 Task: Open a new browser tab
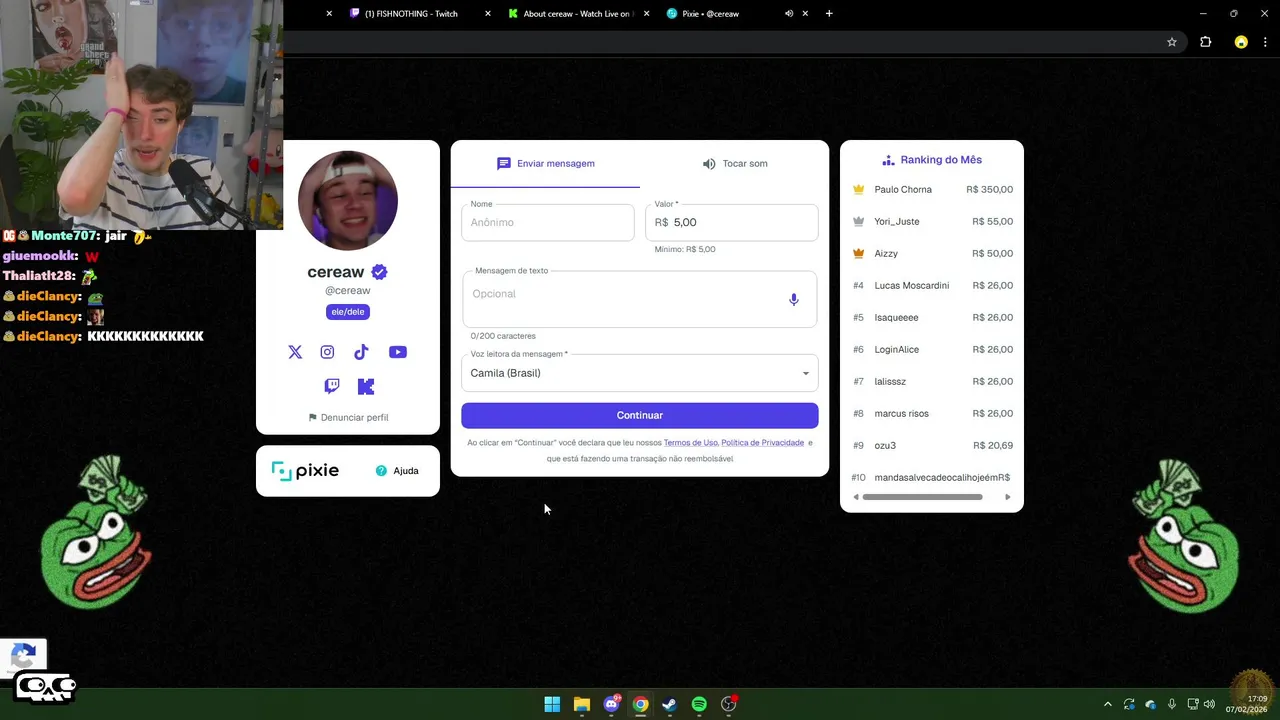829,14
